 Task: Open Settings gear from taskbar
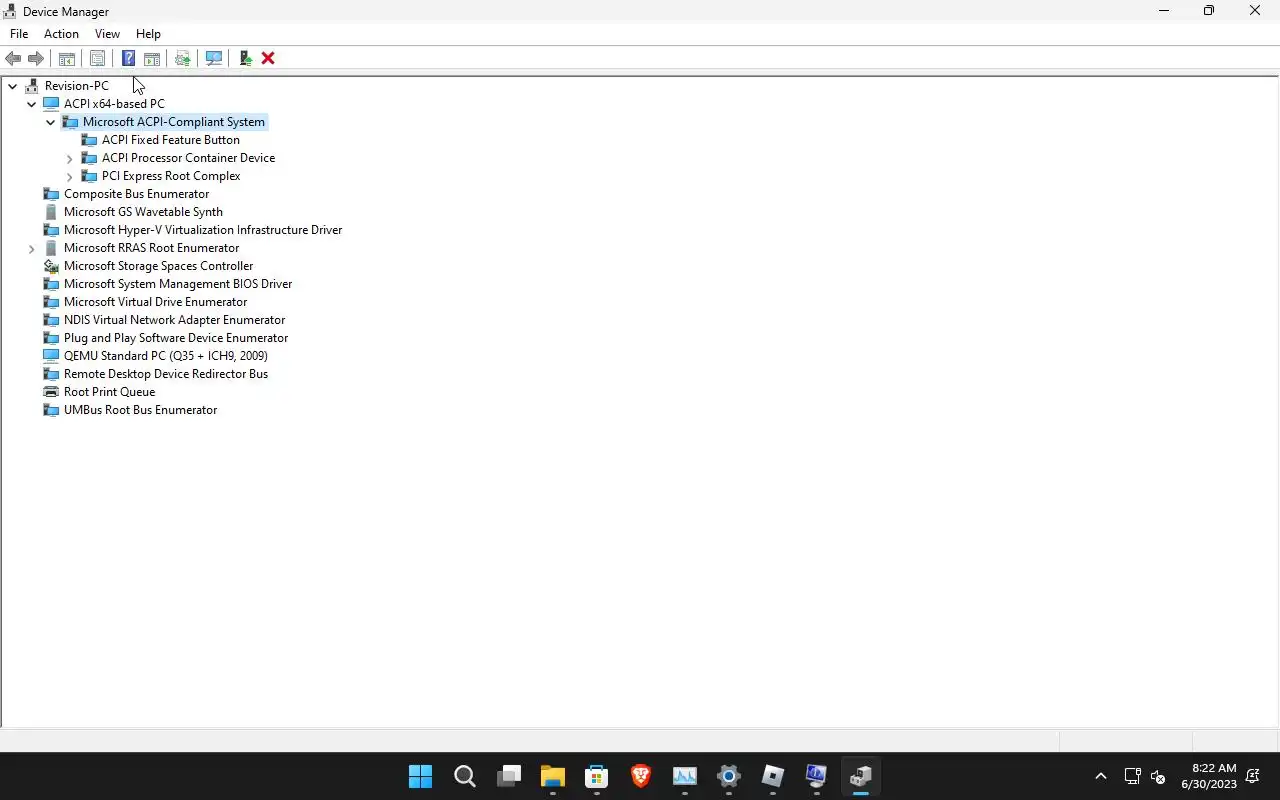pyautogui.click(x=729, y=776)
